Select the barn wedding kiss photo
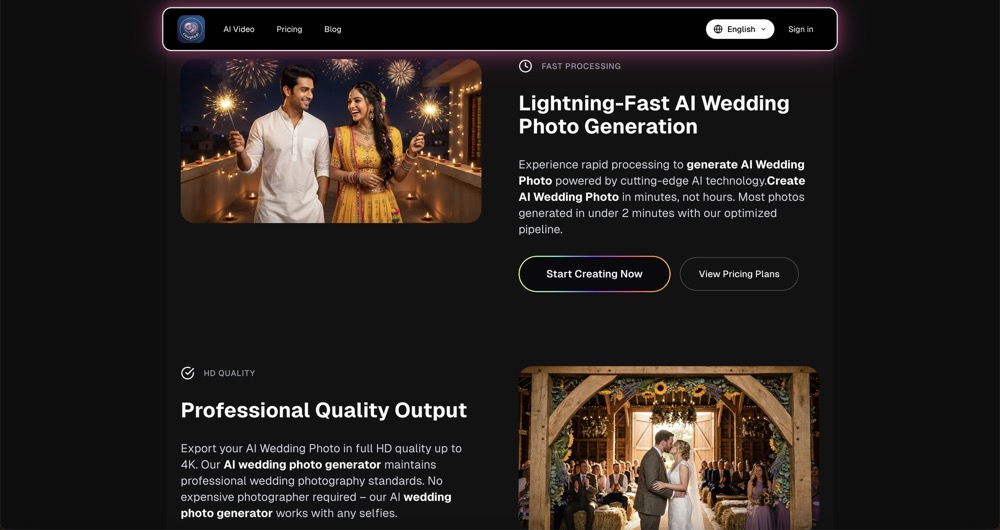The image size is (1000, 530). click(668, 448)
